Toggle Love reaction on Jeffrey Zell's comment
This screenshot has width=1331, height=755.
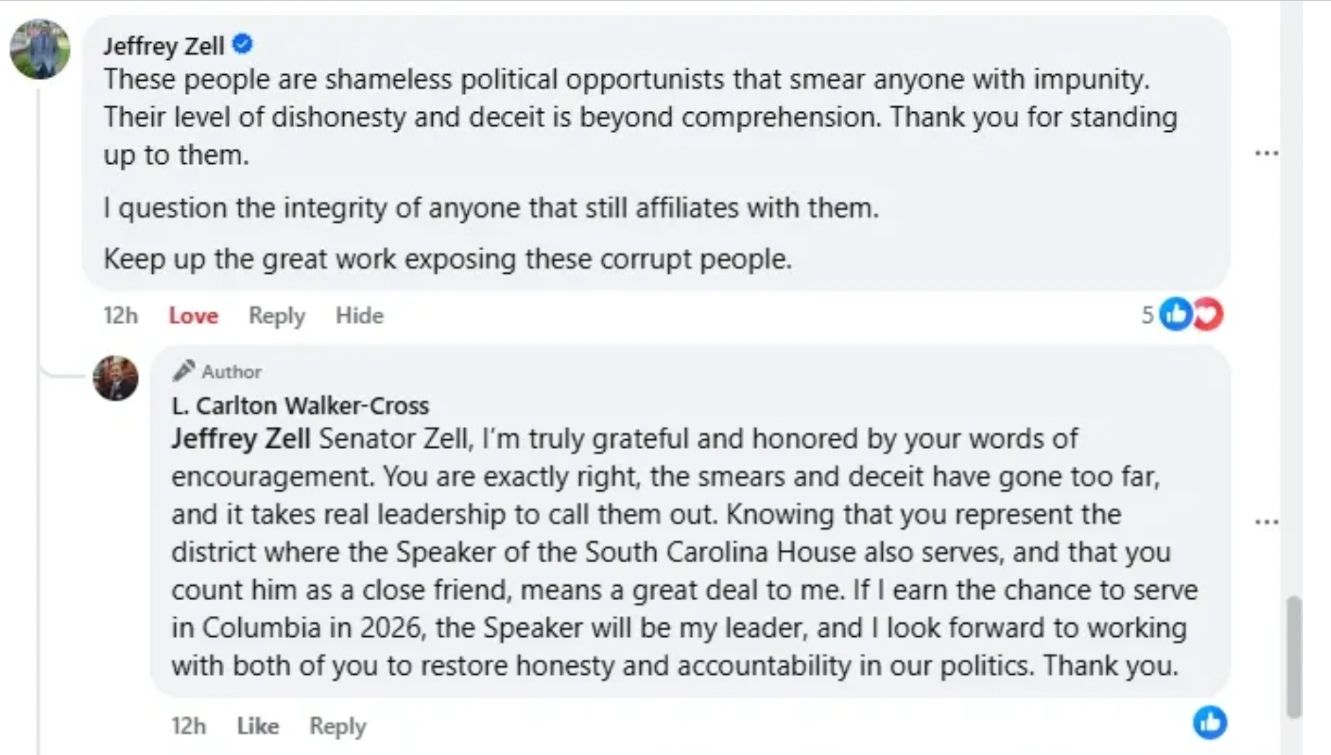[x=193, y=316]
